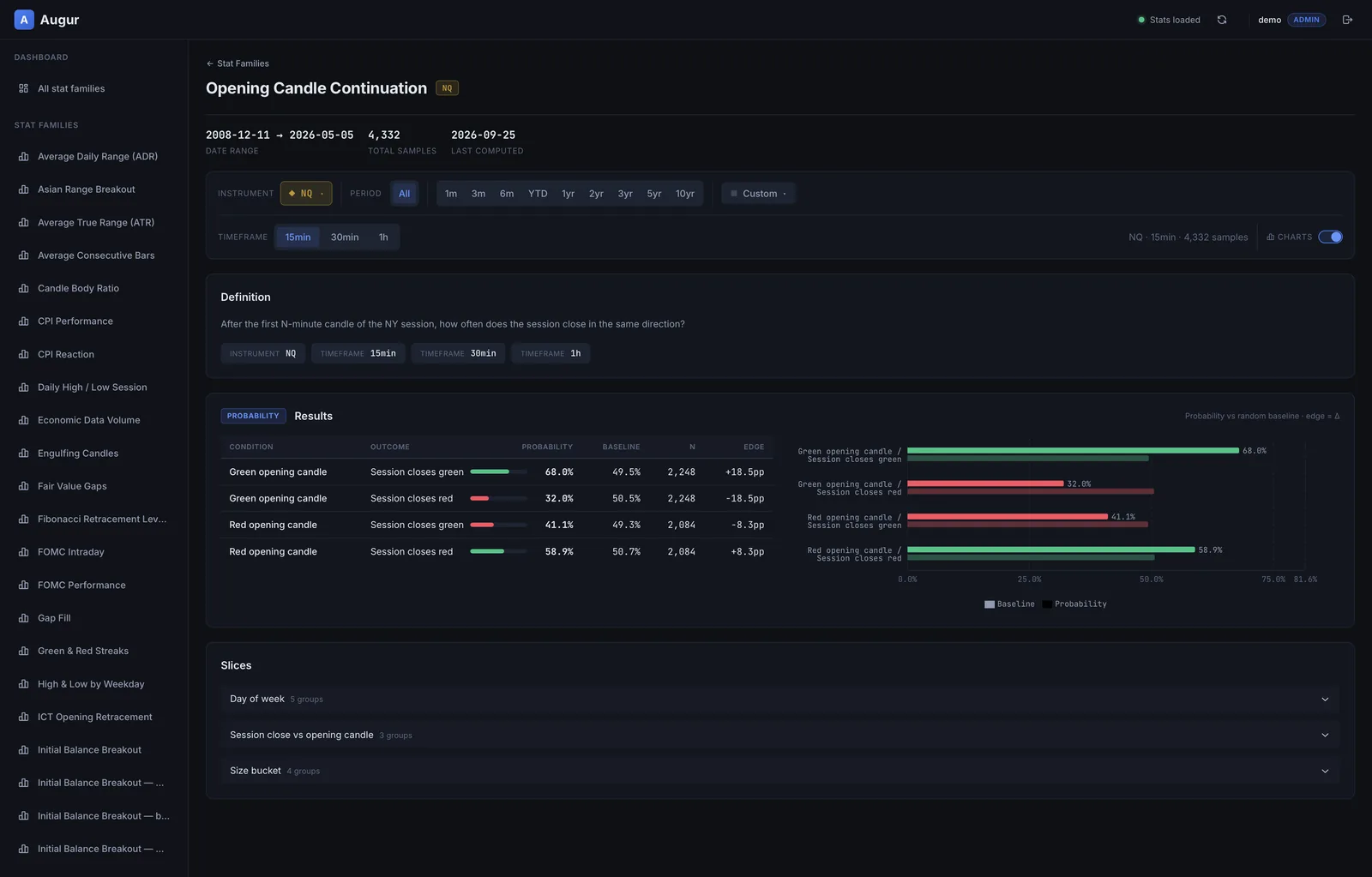The image size is (1372, 877).
Task: Click the Engulfing Candles chart icon
Action: point(24,454)
